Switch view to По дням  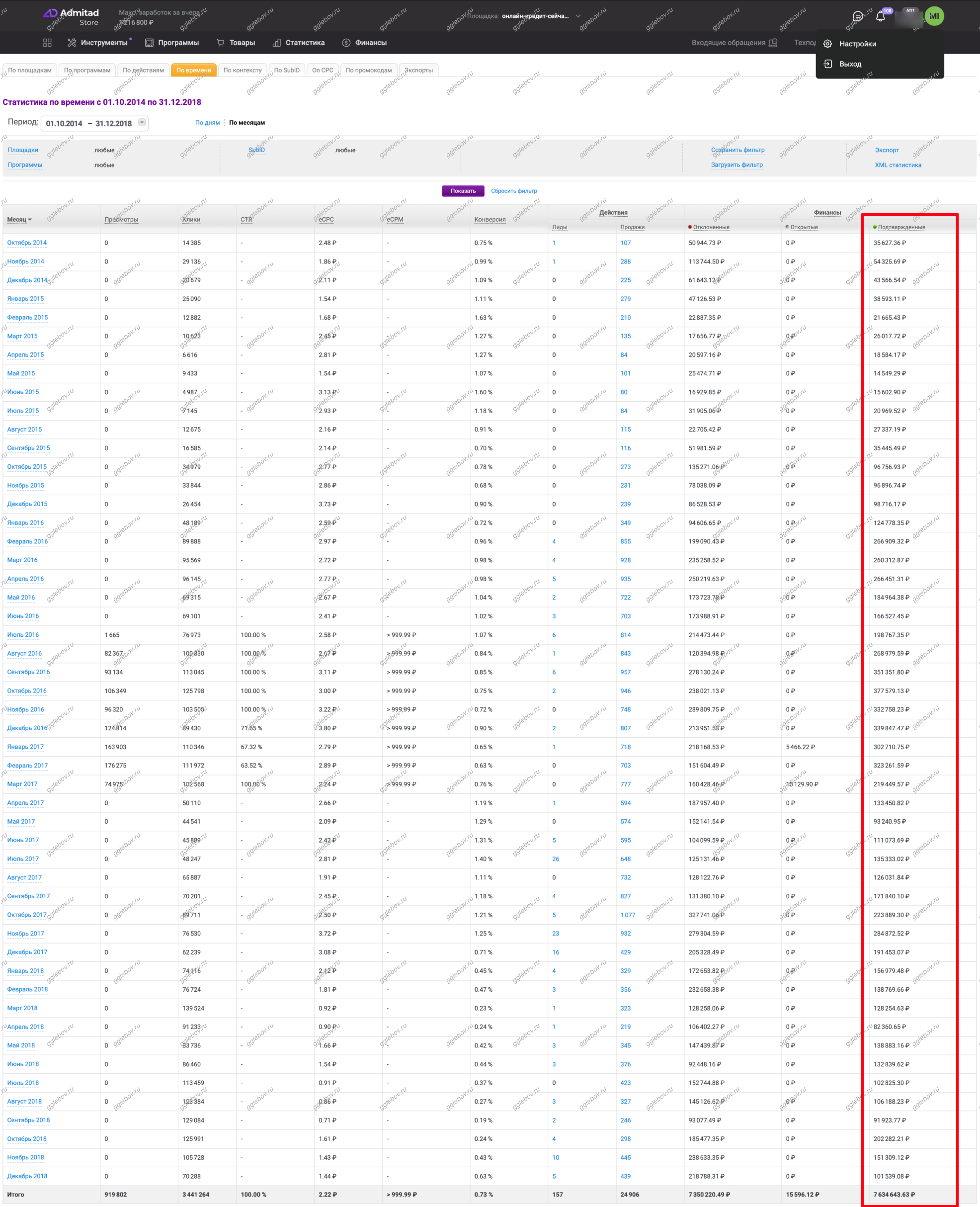pyautogui.click(x=207, y=123)
